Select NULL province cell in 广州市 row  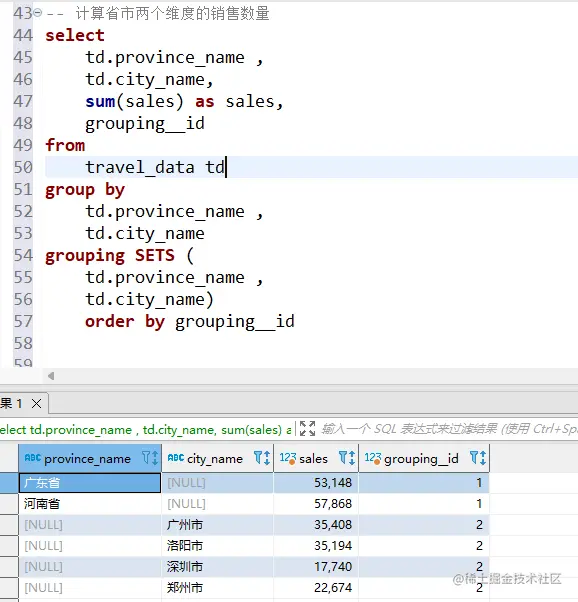[x=90, y=525]
